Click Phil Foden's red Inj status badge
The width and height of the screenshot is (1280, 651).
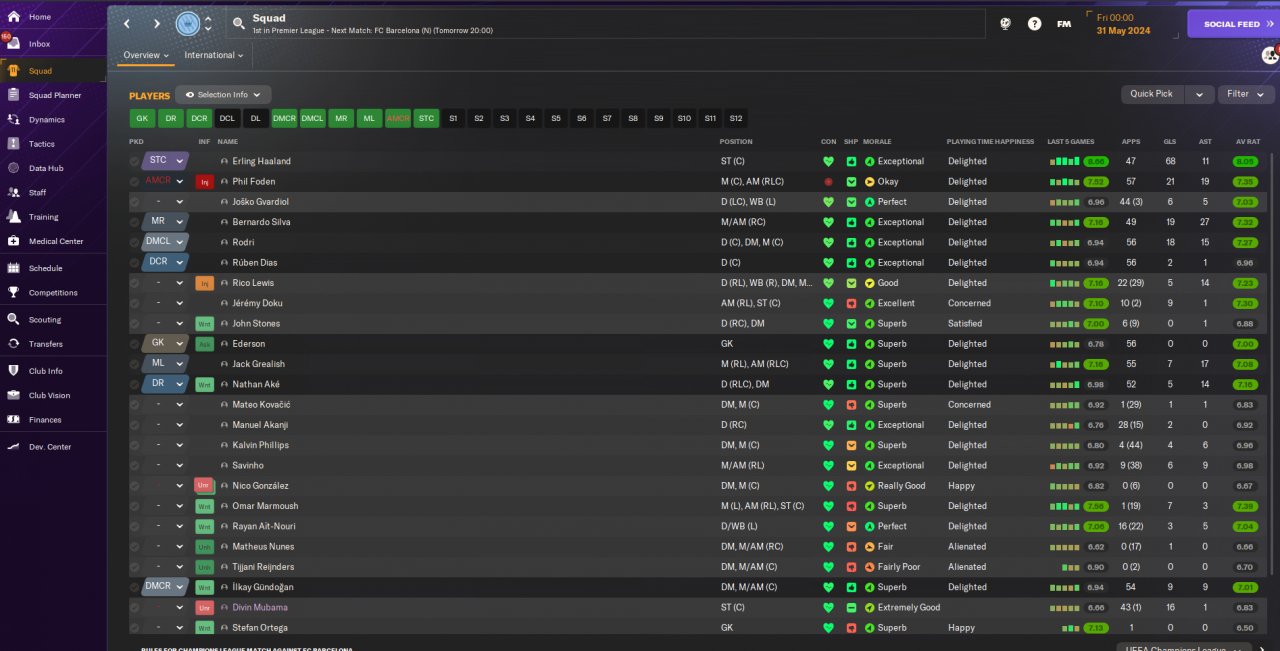pos(205,182)
